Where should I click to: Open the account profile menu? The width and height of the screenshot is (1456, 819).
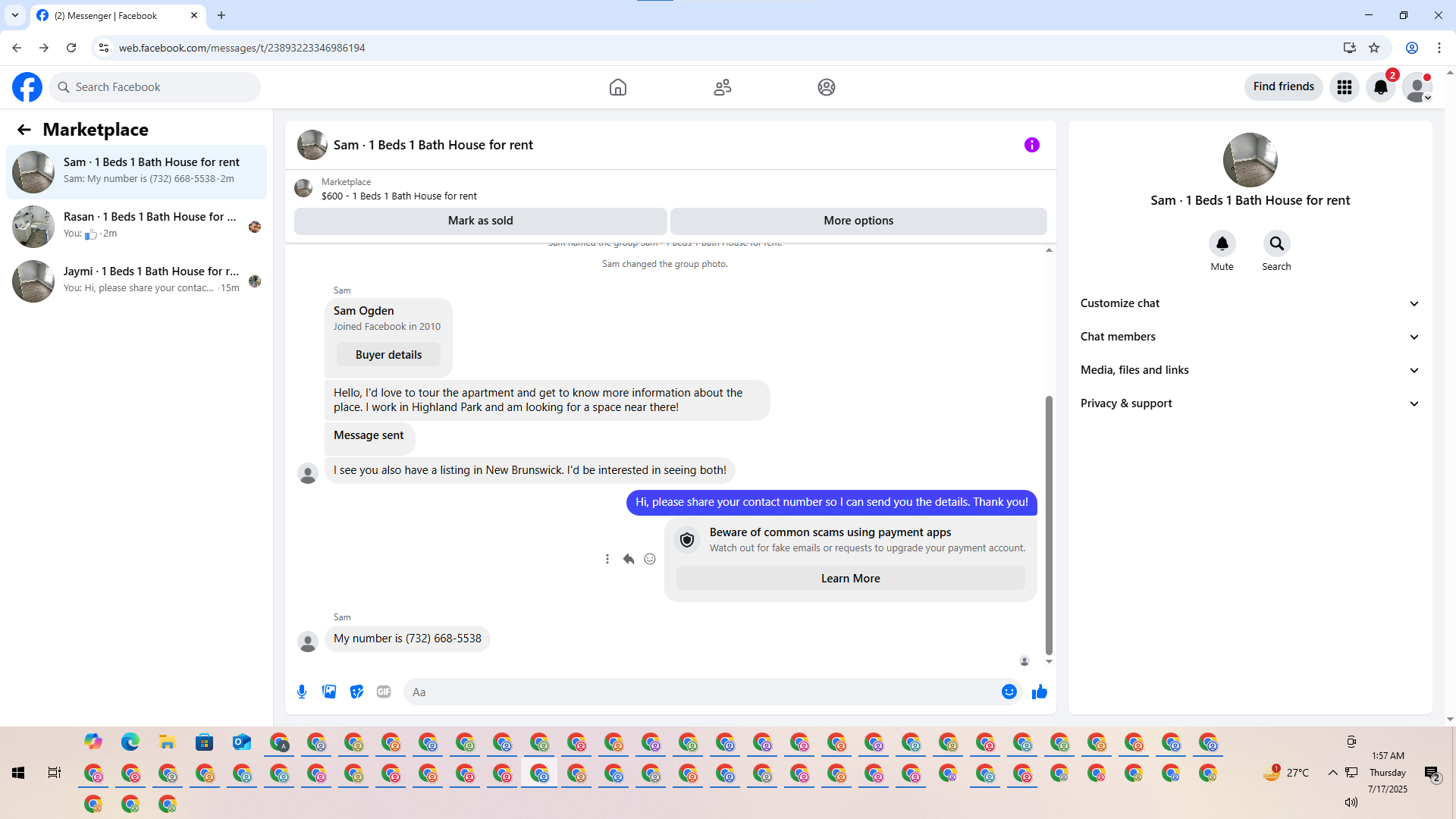1417,87
